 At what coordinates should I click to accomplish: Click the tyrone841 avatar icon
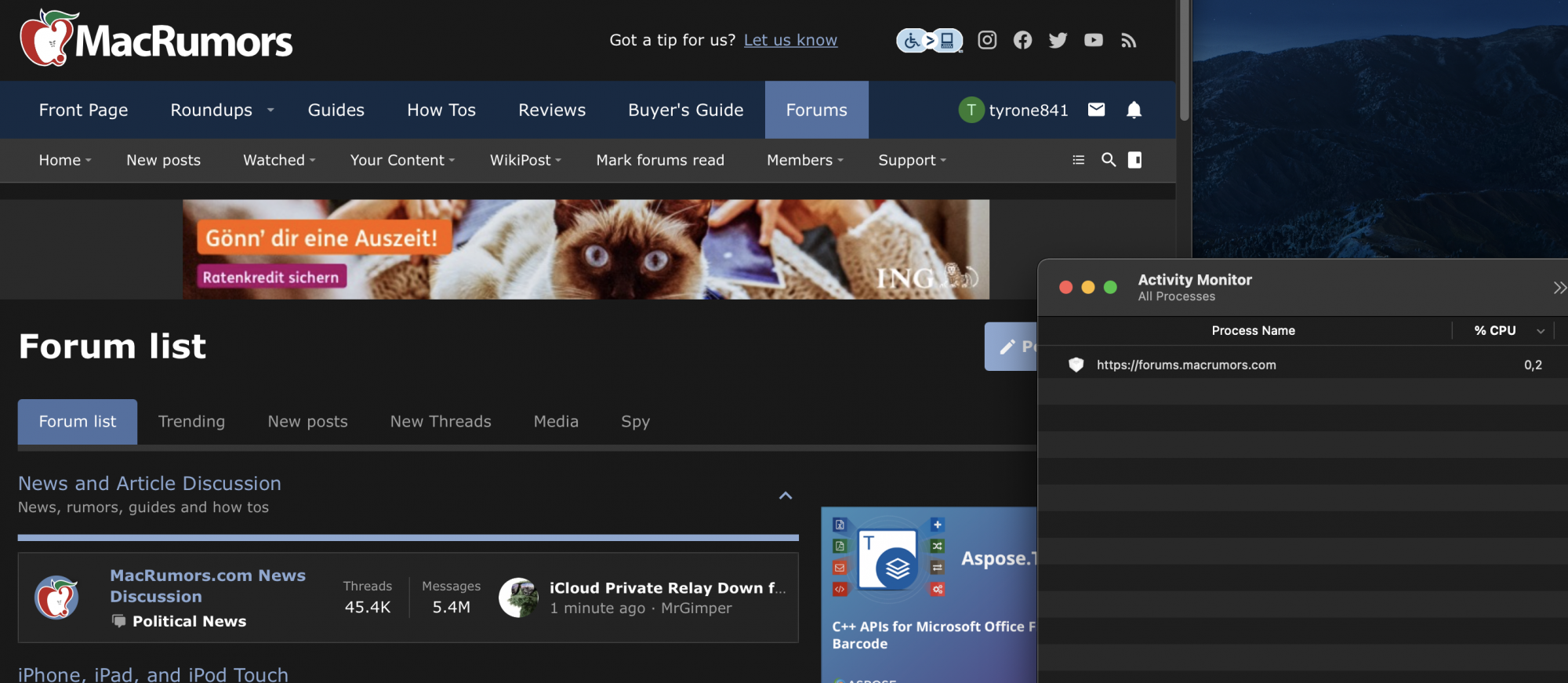coord(971,110)
